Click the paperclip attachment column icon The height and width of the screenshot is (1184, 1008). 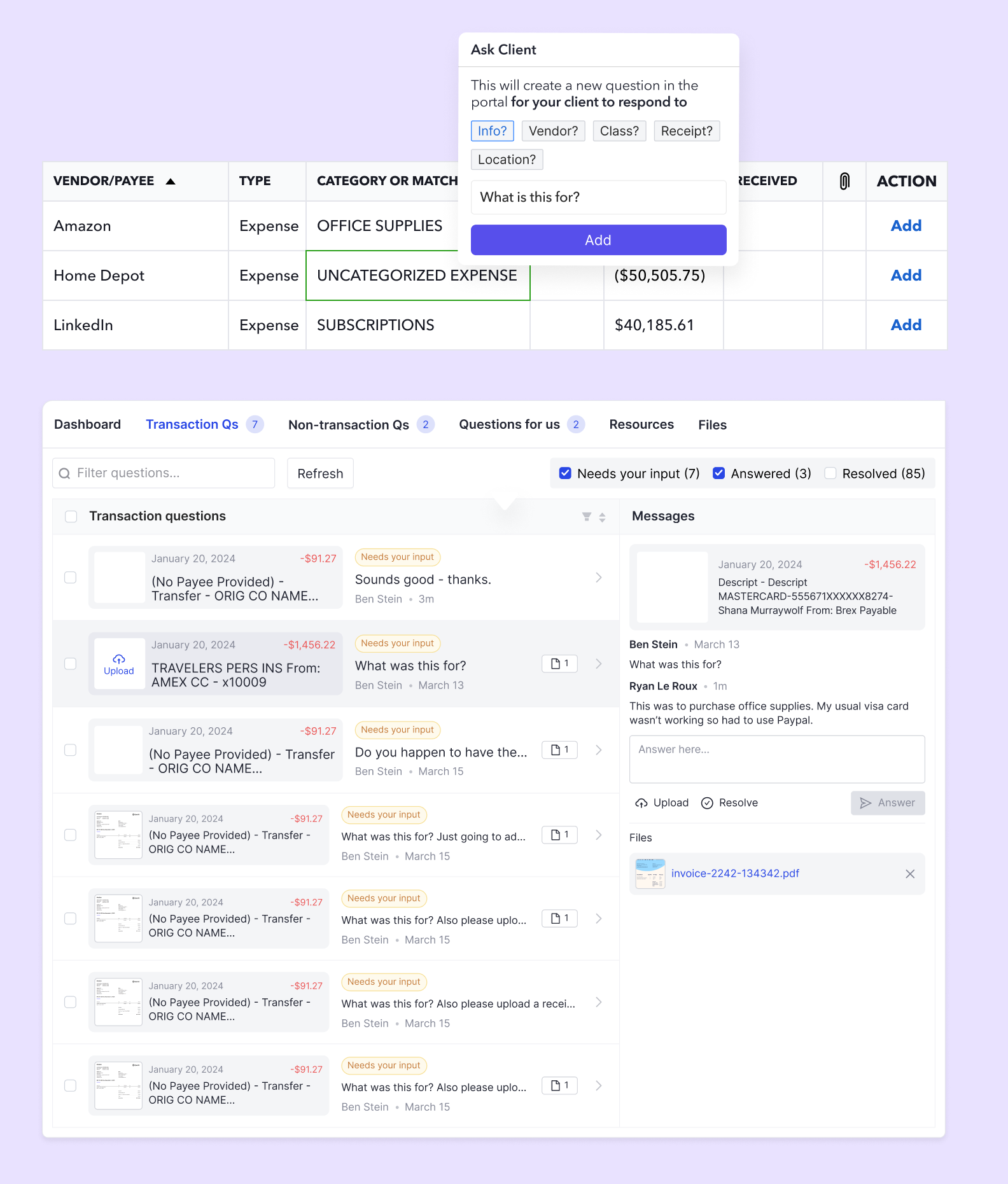[844, 181]
